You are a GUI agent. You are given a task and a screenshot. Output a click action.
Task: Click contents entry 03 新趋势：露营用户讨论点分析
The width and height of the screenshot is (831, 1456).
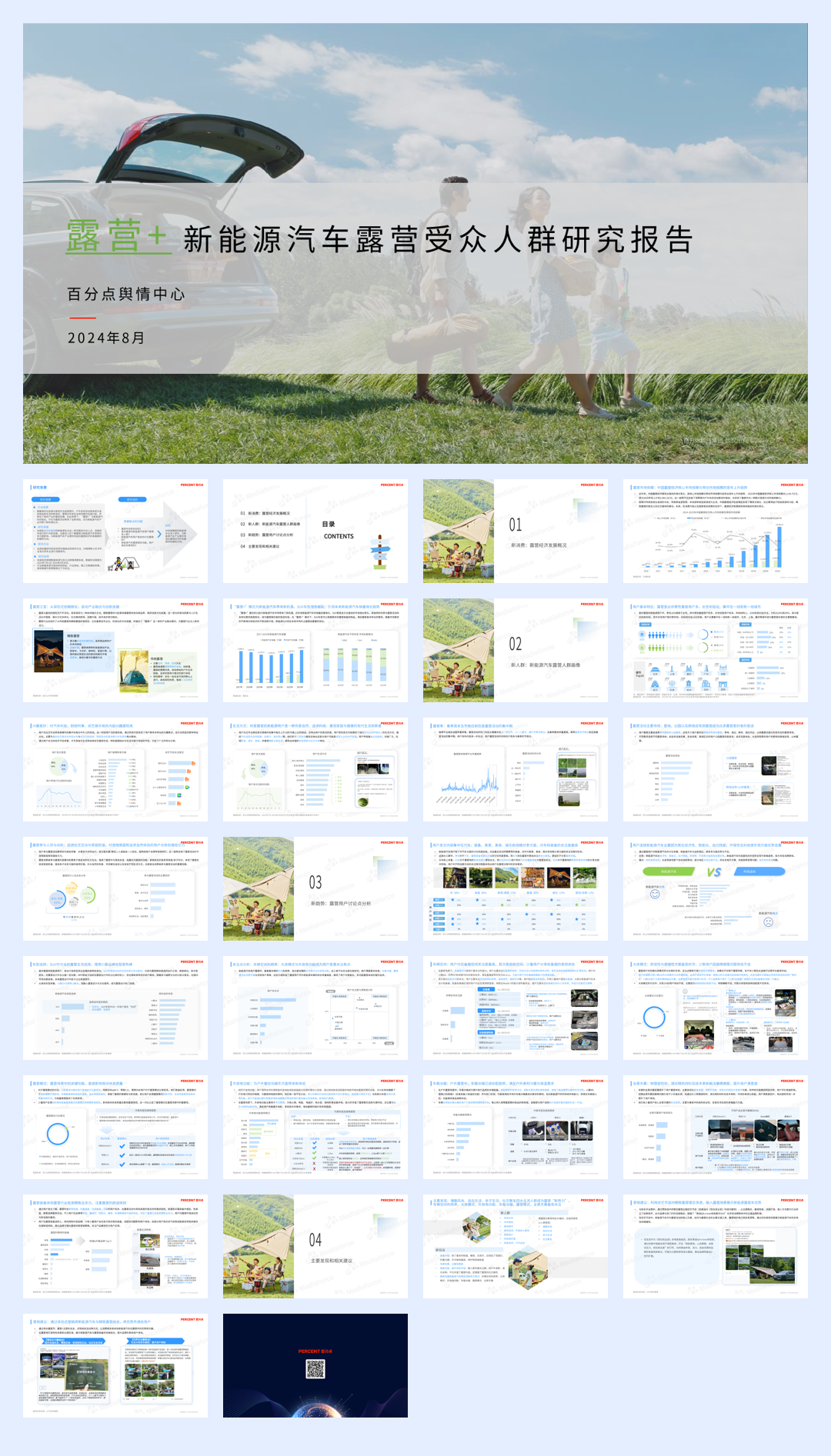(x=266, y=535)
